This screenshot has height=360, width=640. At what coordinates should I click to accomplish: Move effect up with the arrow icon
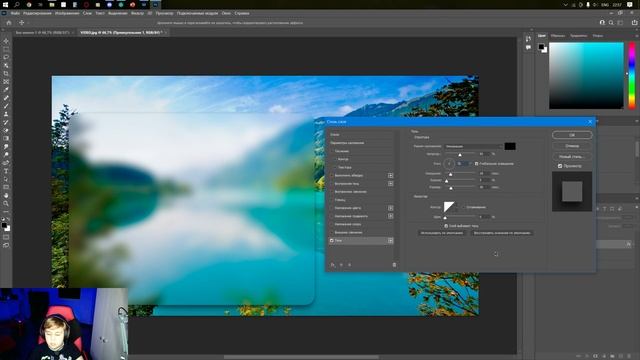tap(341, 265)
